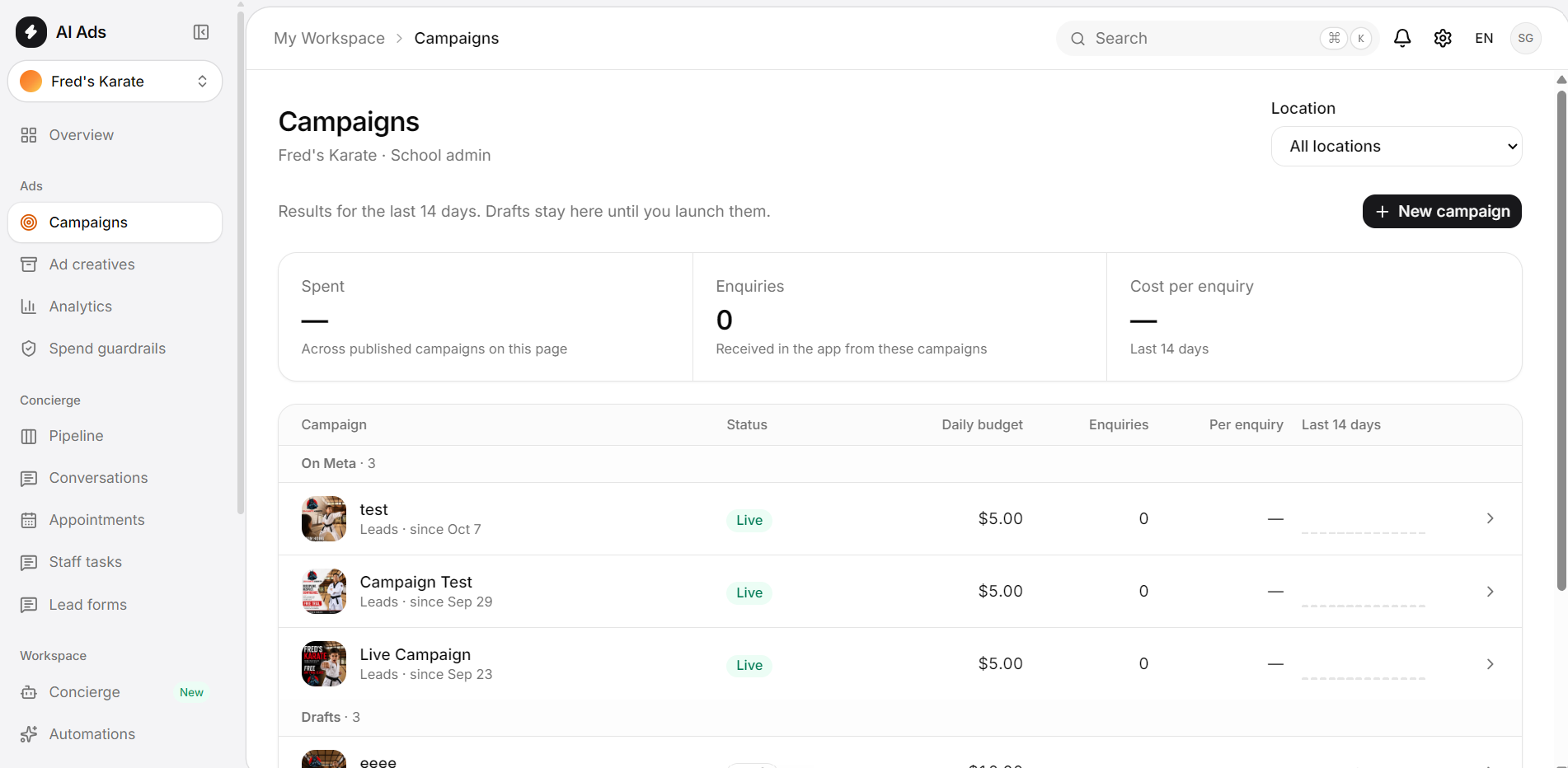1568x768 pixels.
Task: Click the New badge beside Concierge
Action: pos(191,693)
